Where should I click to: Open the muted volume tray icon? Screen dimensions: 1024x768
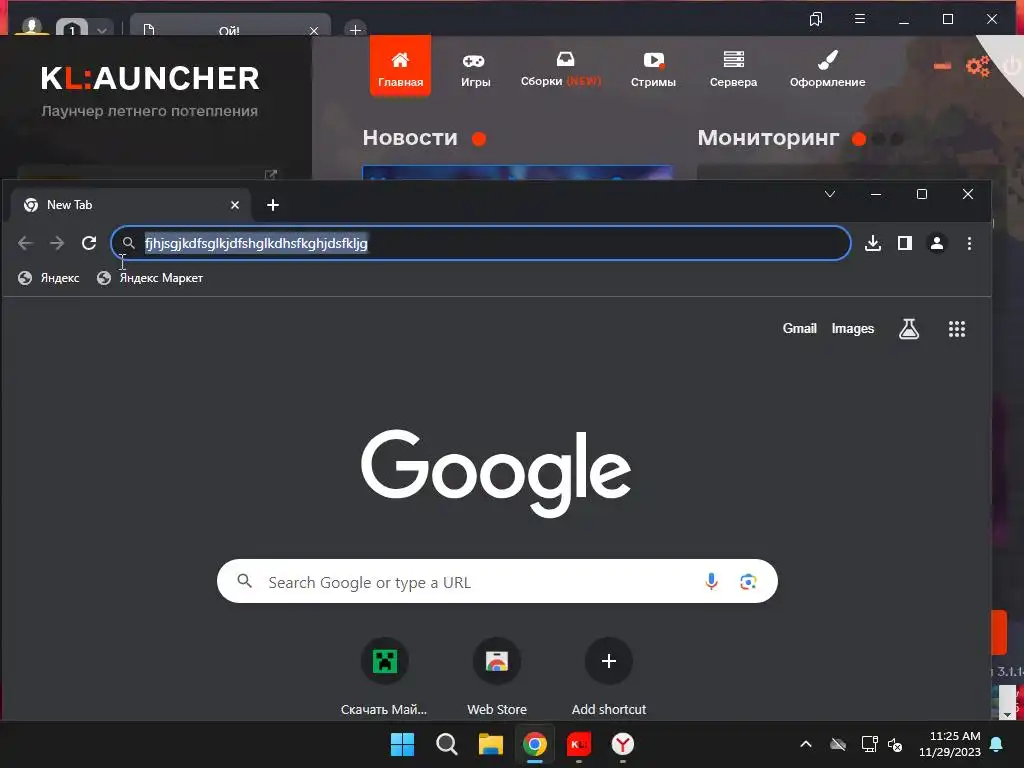point(895,744)
